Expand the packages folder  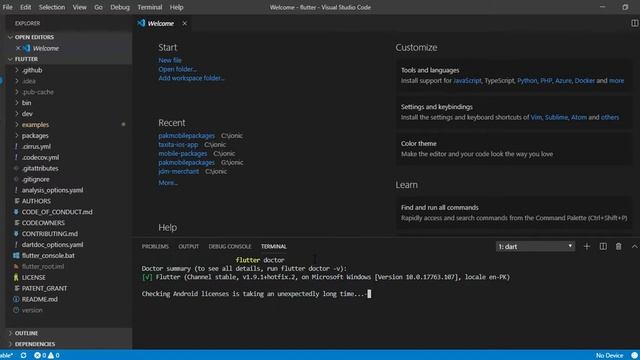coord(35,136)
